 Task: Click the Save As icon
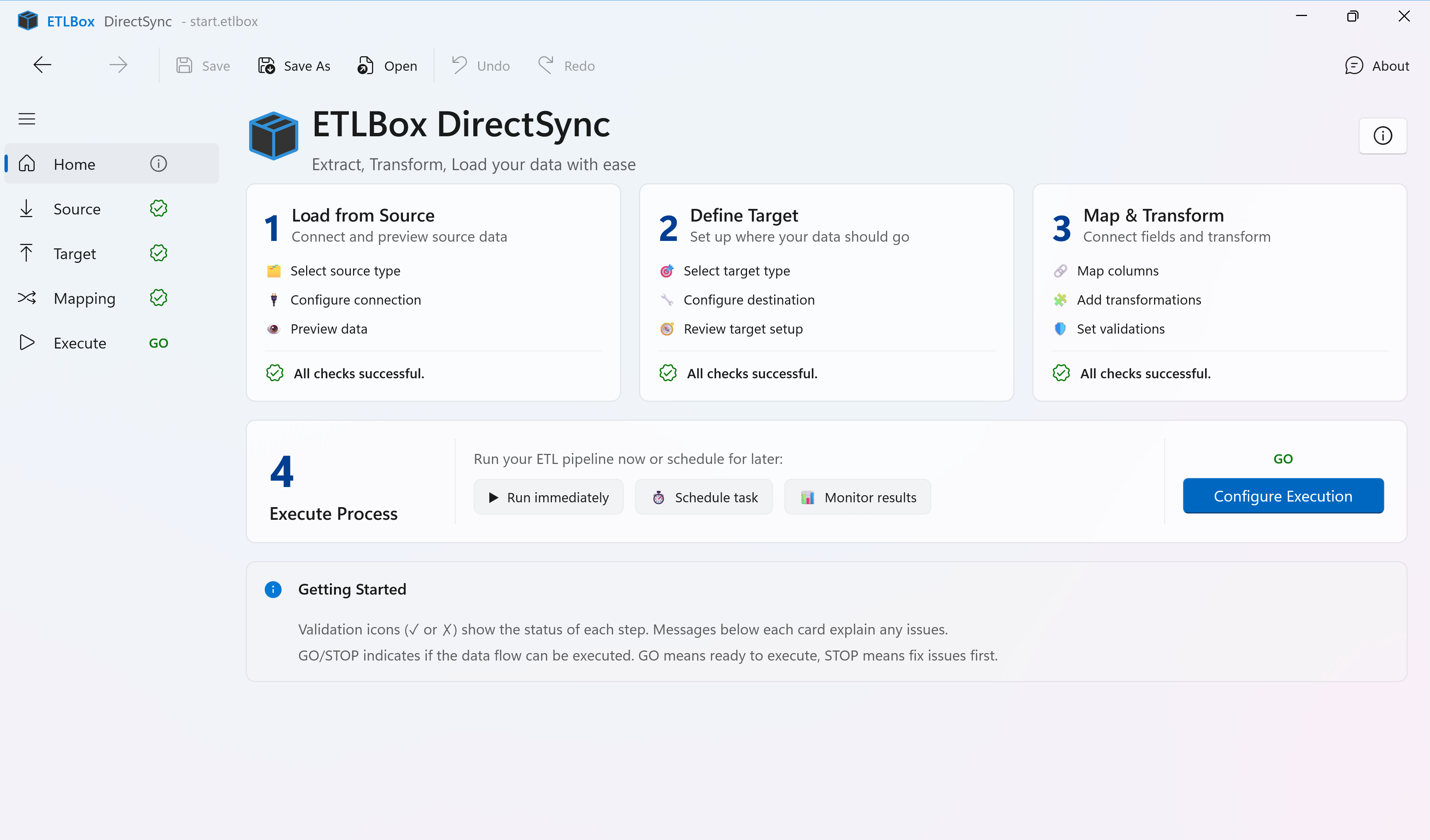[266, 65]
